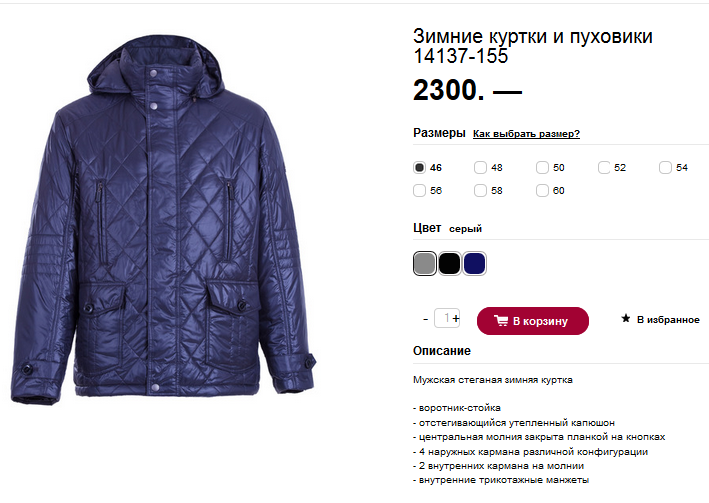Add item with 'В корзину' button
Screen dimensions: 709x503
(x=533, y=321)
